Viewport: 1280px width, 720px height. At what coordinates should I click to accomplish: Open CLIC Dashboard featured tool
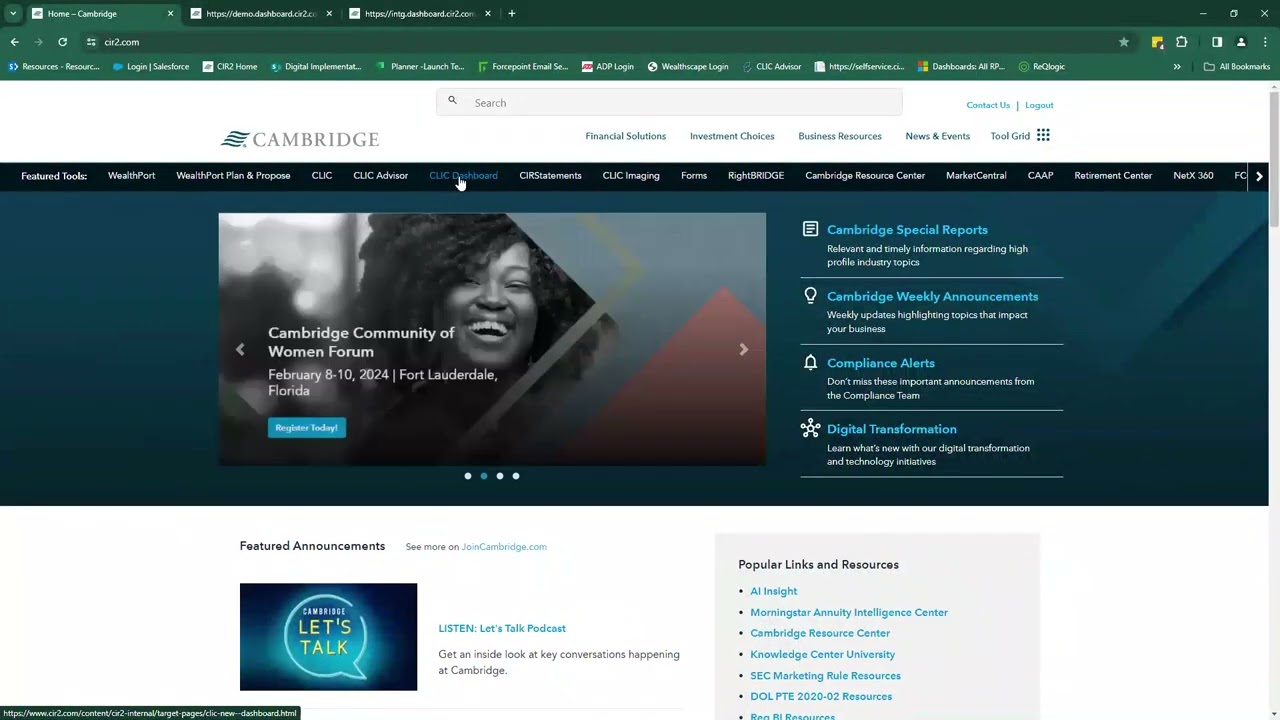(463, 176)
